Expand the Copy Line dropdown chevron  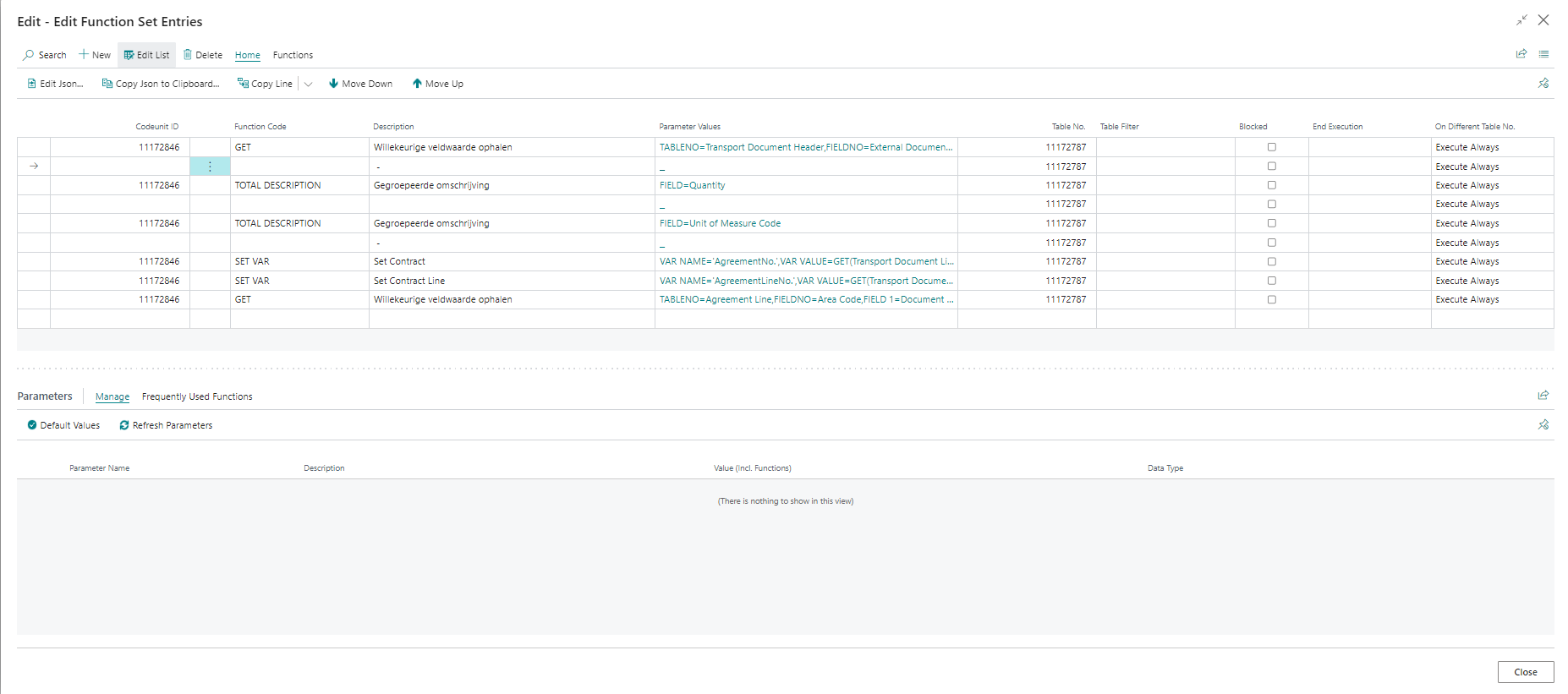tap(308, 84)
